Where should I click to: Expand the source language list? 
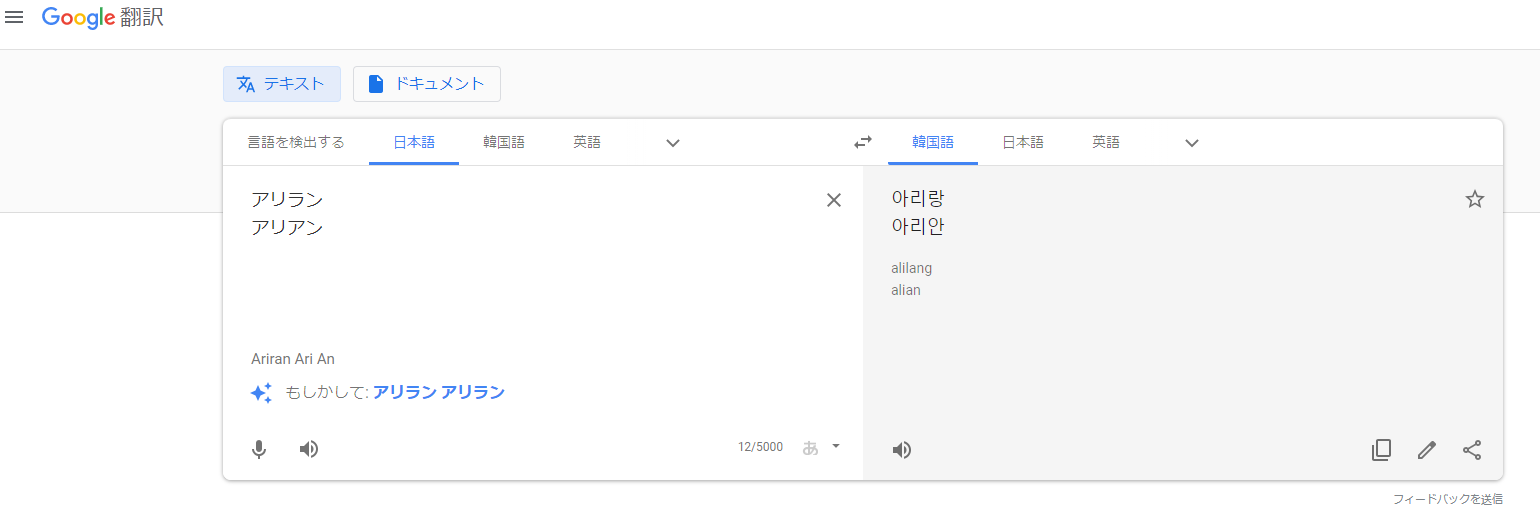673,142
